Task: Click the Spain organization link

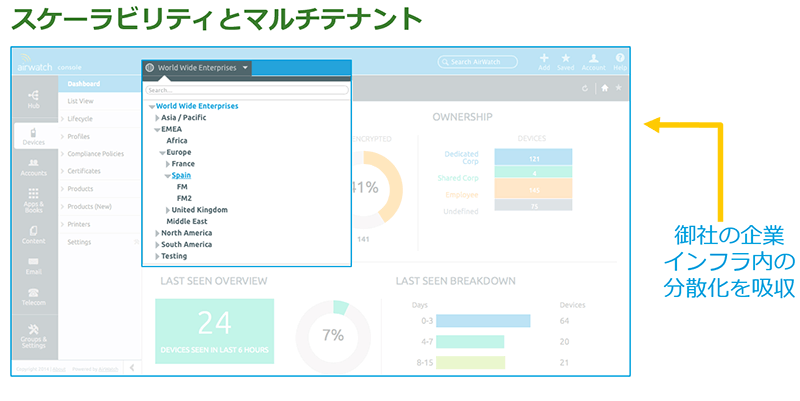Action: [182, 175]
